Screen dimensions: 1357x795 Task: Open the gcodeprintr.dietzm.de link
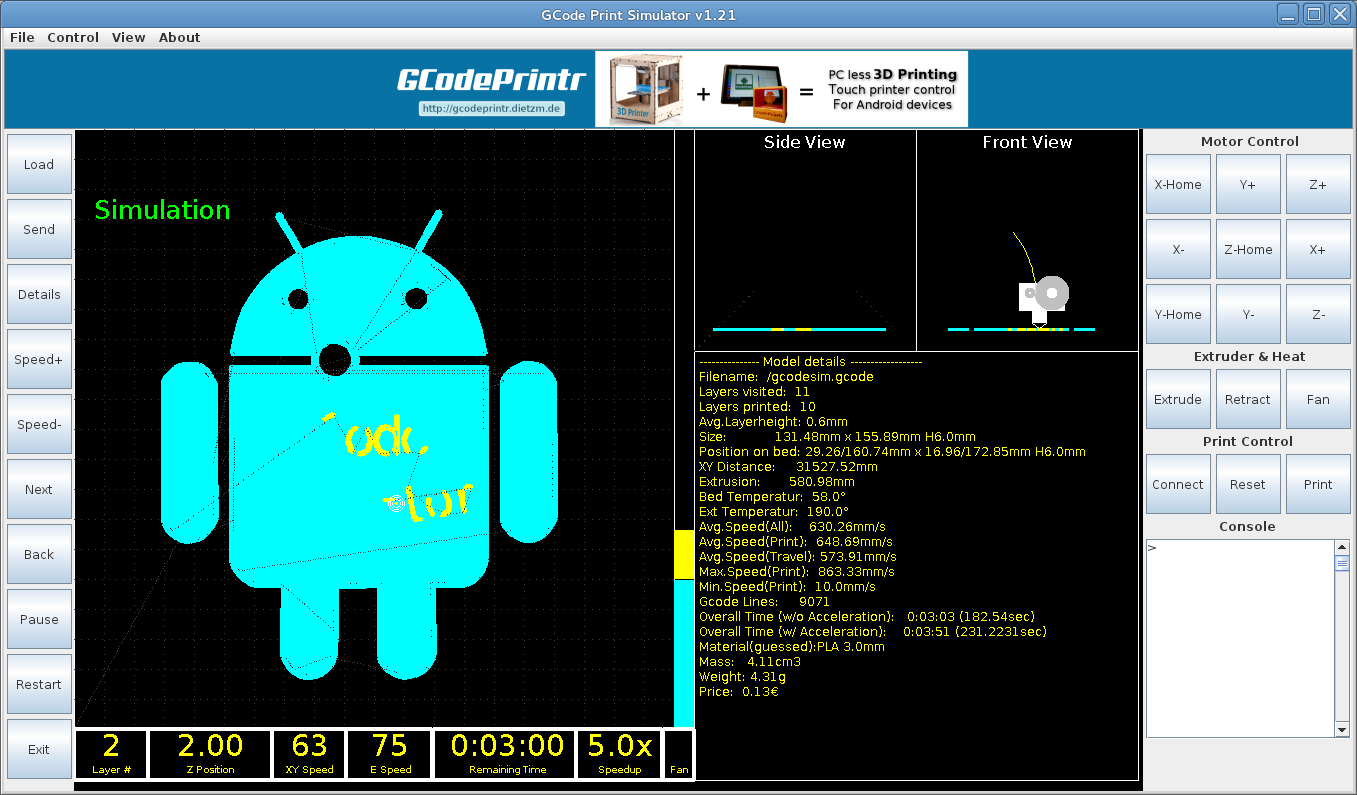pos(492,108)
